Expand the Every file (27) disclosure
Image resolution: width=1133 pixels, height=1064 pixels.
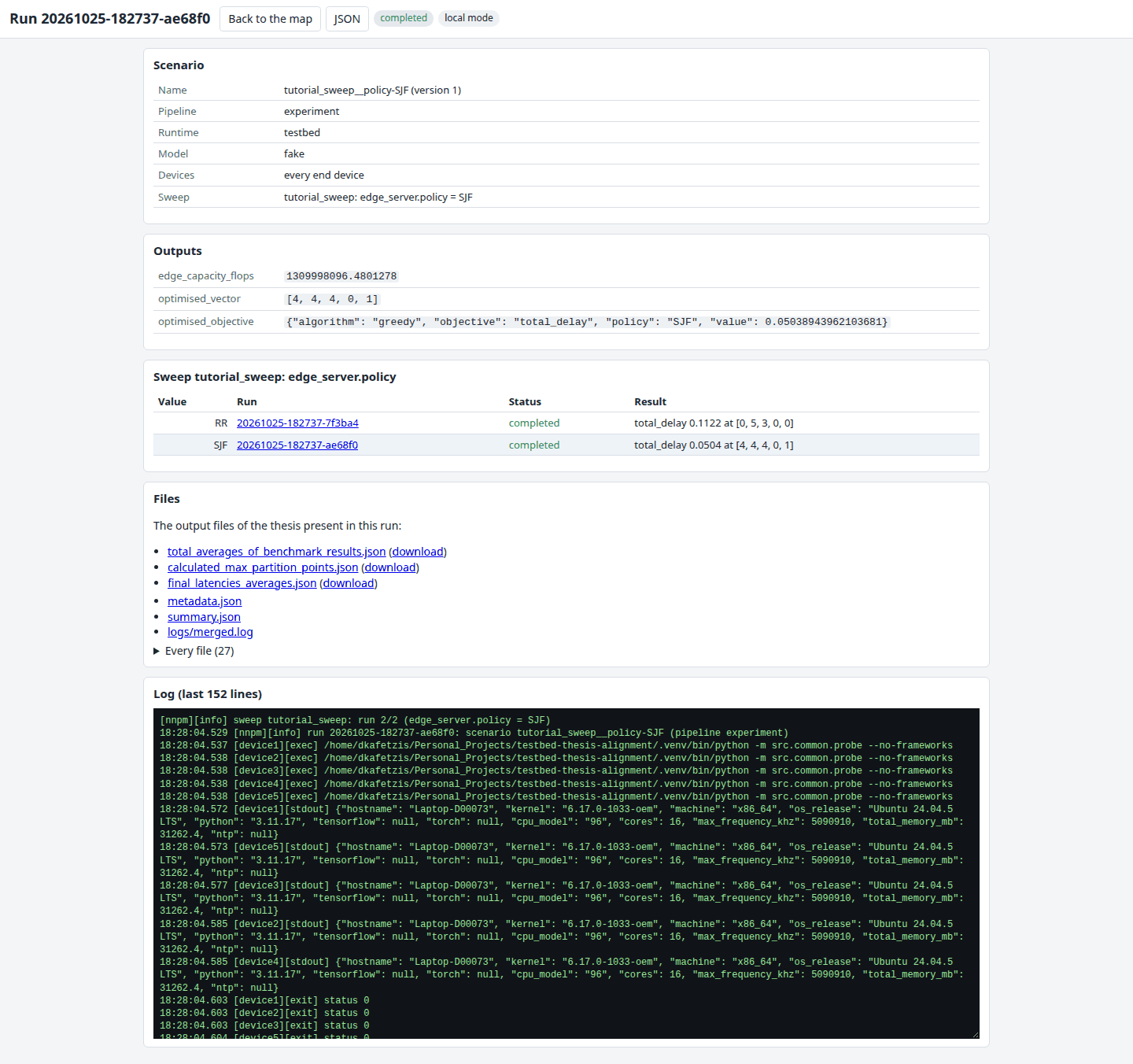[194, 651]
